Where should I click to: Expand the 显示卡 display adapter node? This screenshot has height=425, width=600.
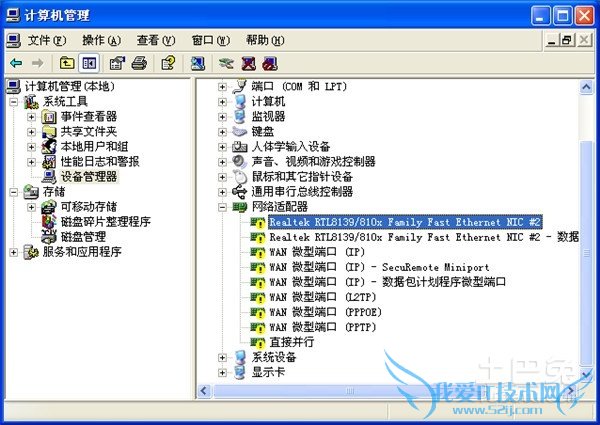pos(222,373)
